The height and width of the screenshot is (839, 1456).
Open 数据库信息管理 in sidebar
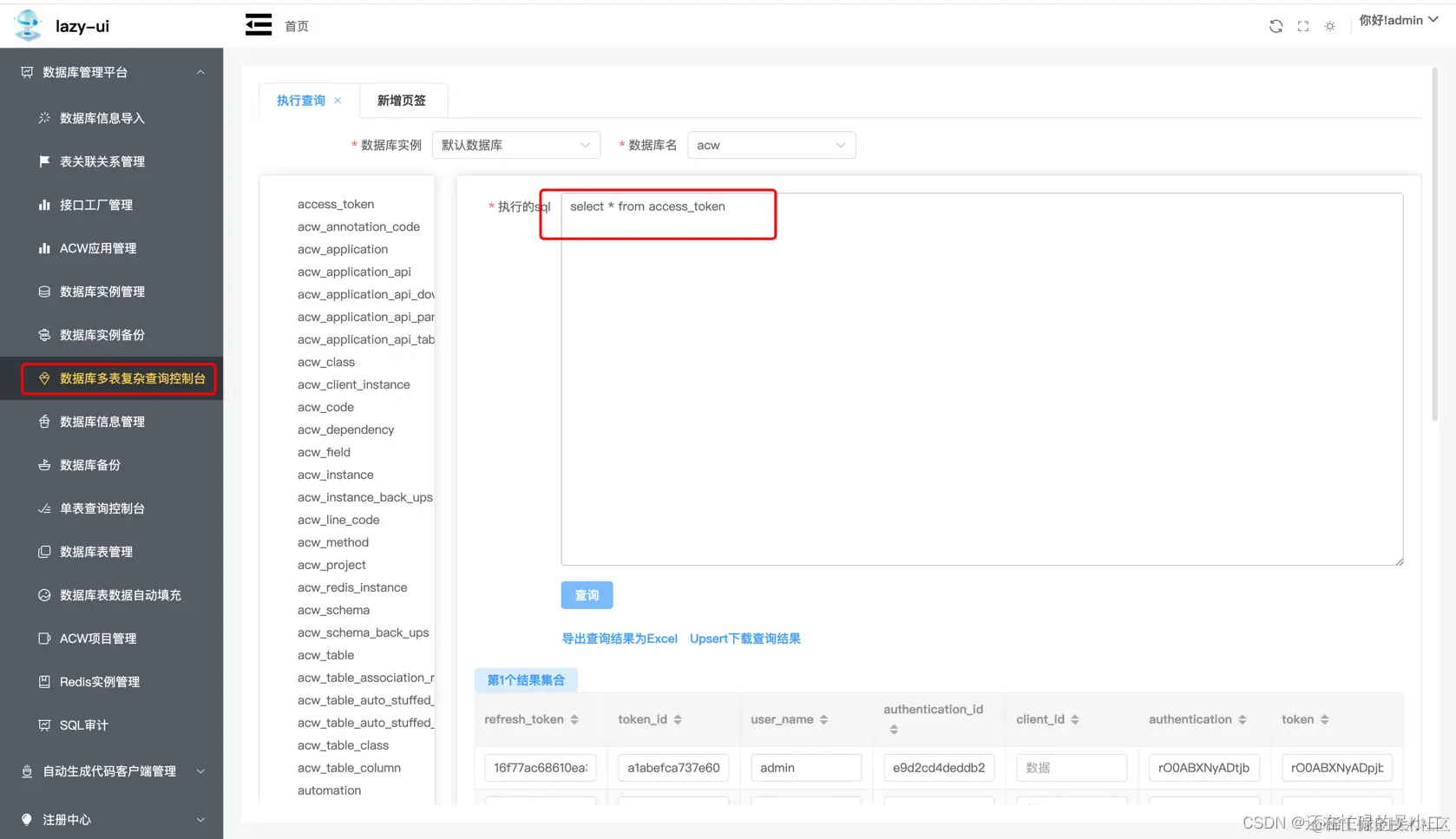(x=102, y=422)
